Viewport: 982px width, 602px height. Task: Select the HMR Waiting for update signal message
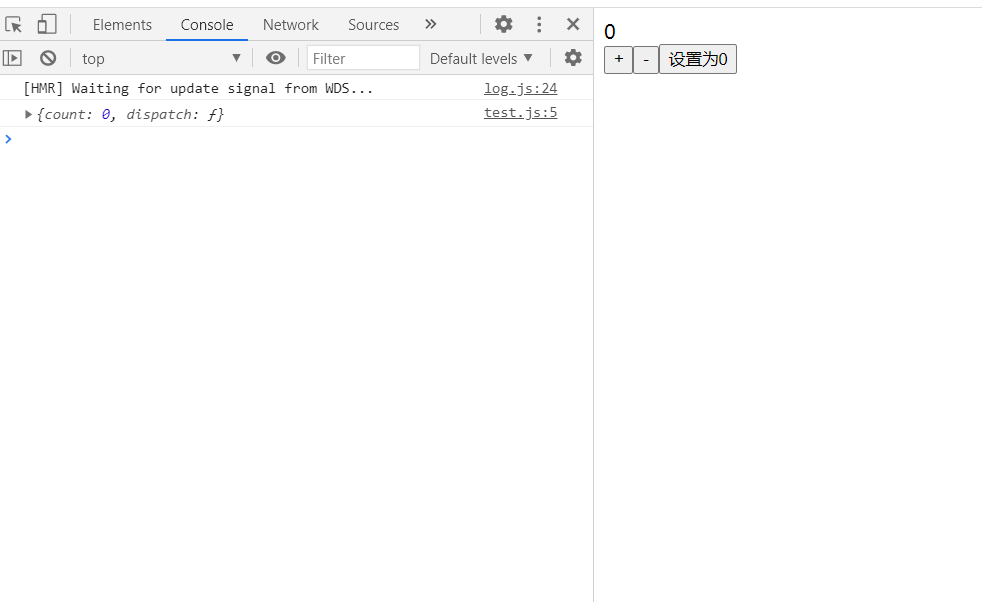point(198,88)
